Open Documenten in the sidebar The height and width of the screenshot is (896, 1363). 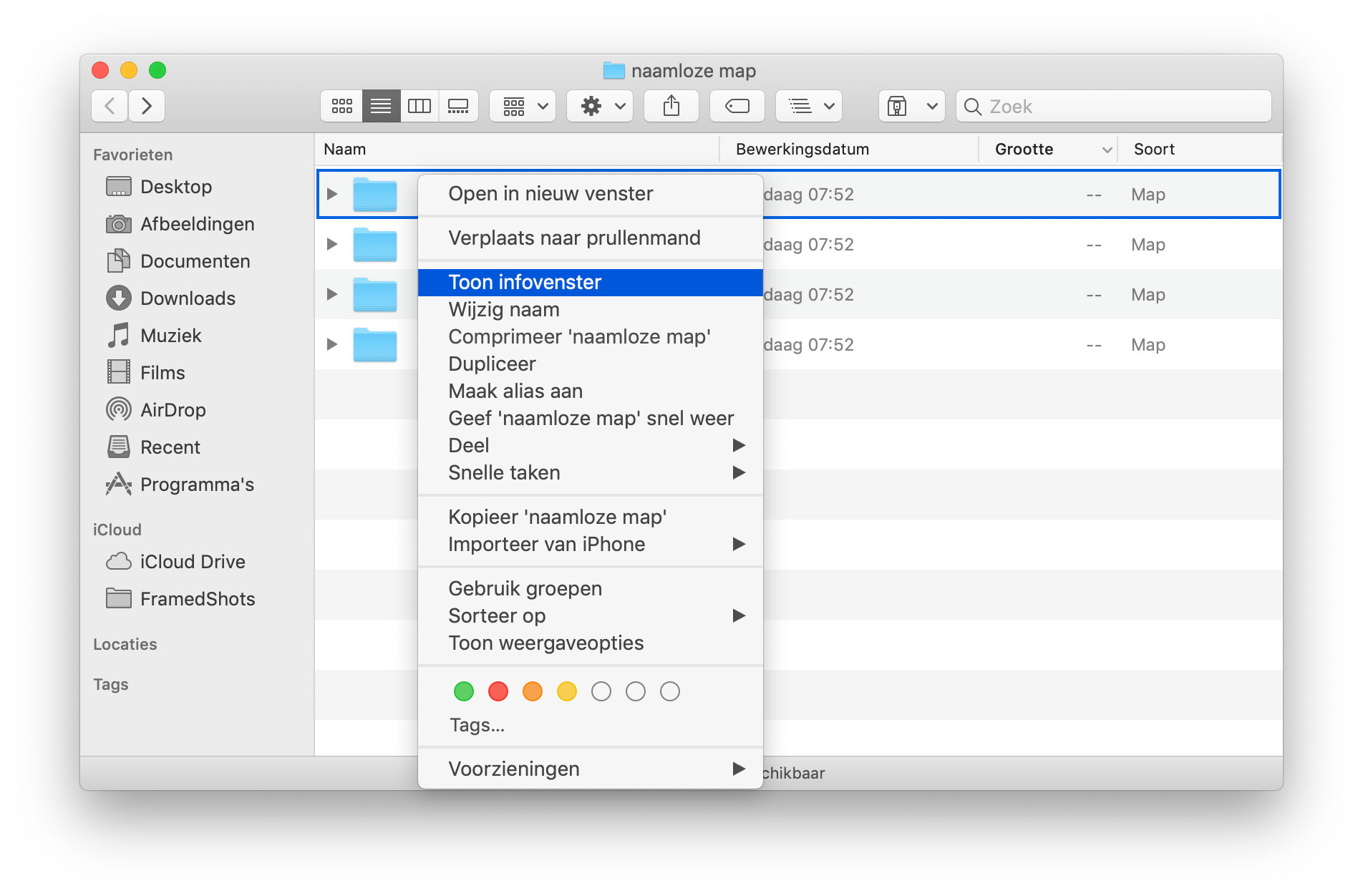click(x=178, y=261)
